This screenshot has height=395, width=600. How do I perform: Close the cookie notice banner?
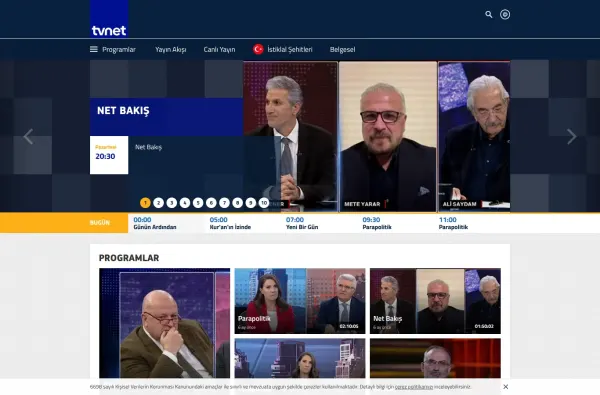(x=505, y=387)
